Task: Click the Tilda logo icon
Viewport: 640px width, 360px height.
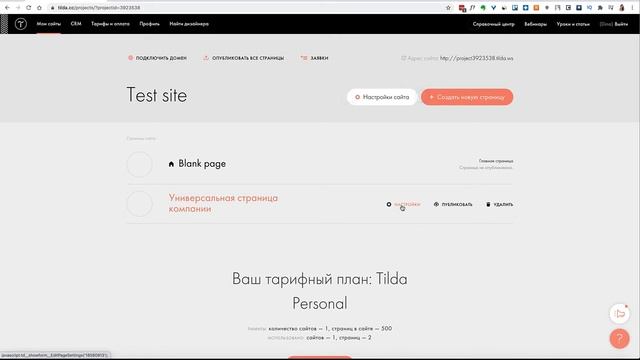Action: tap(20, 24)
